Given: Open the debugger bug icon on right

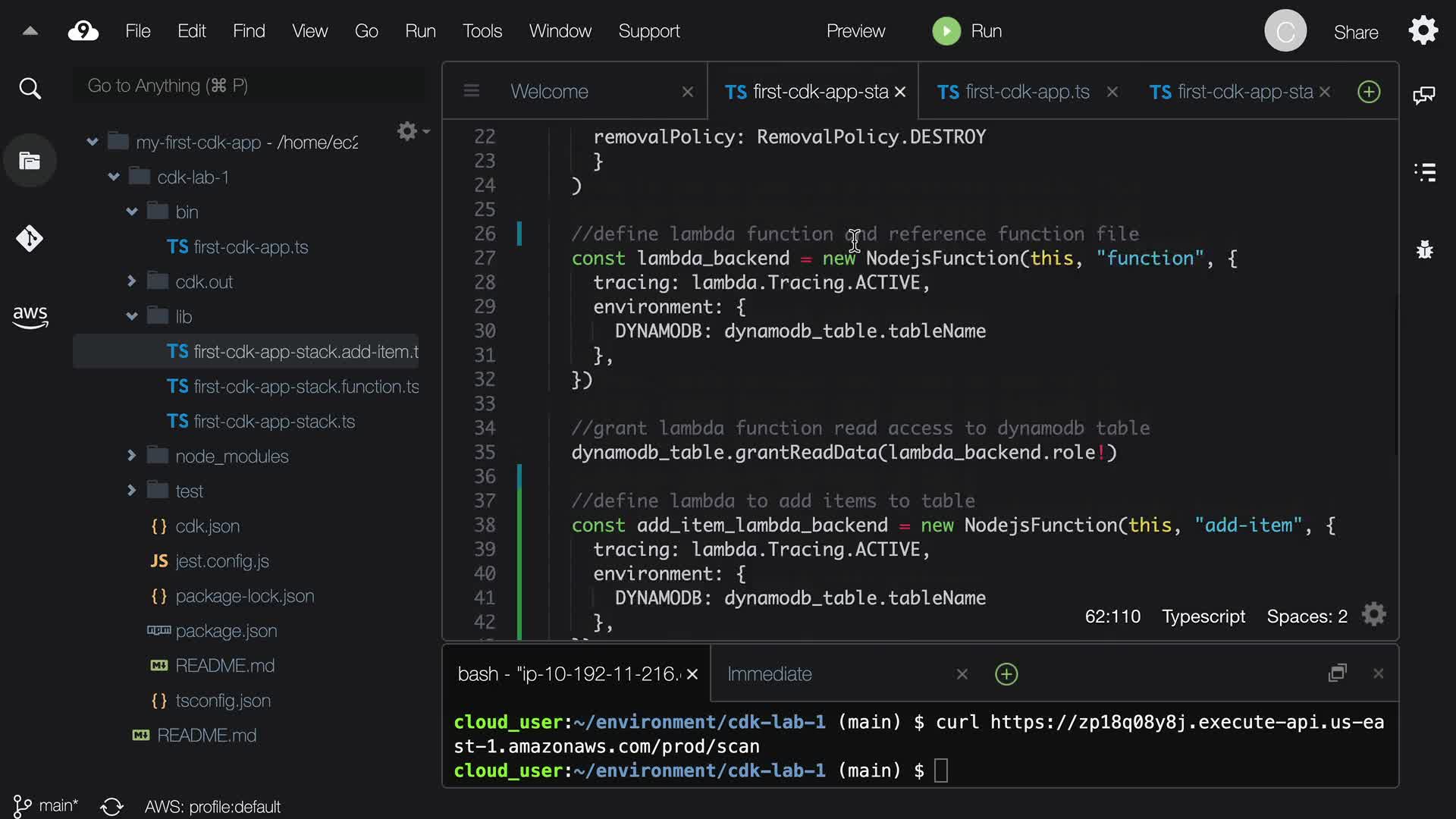Looking at the screenshot, I should coord(1425,249).
